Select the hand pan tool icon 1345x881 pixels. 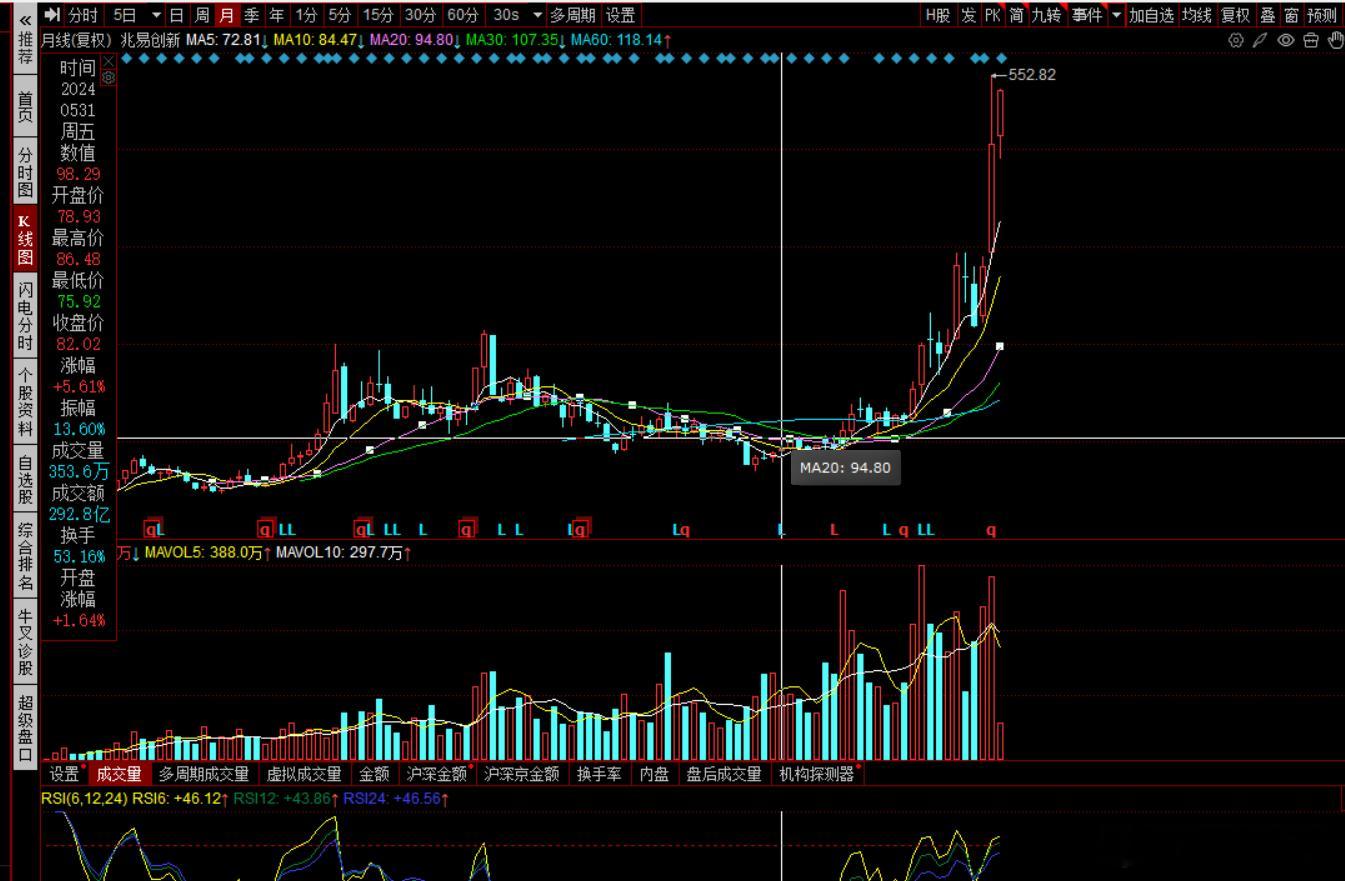pos(1335,40)
